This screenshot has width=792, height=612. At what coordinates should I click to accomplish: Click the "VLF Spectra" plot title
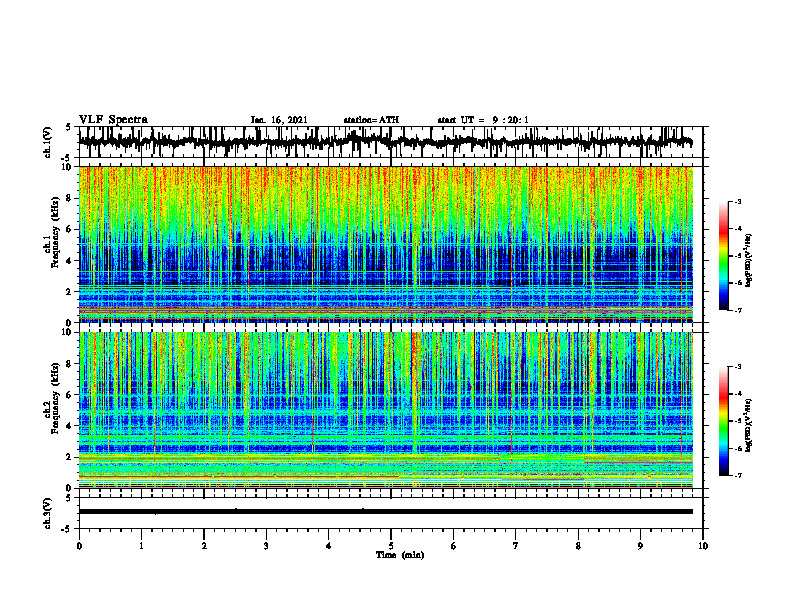(x=113, y=120)
